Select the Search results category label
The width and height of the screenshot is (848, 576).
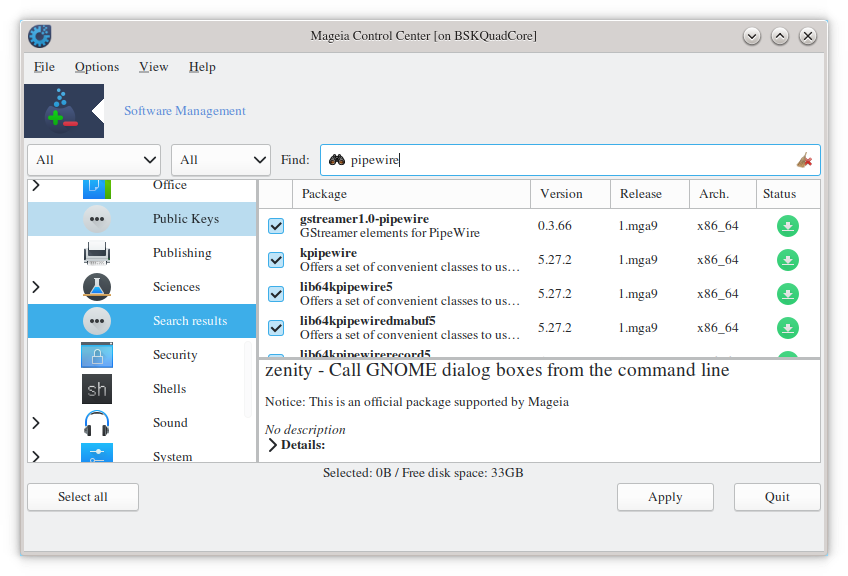(x=190, y=321)
